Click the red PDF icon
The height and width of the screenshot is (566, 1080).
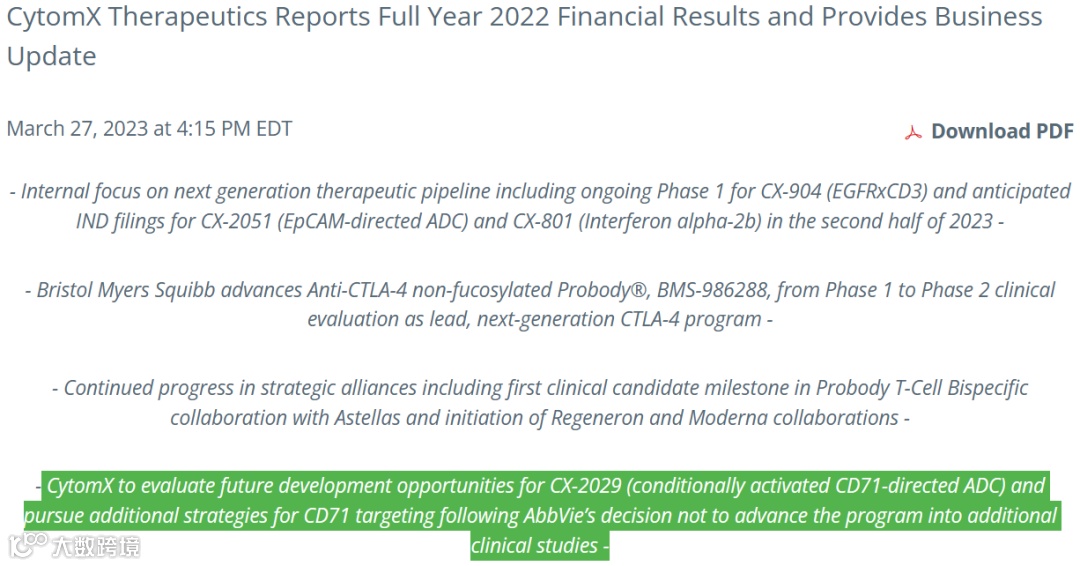click(x=913, y=132)
